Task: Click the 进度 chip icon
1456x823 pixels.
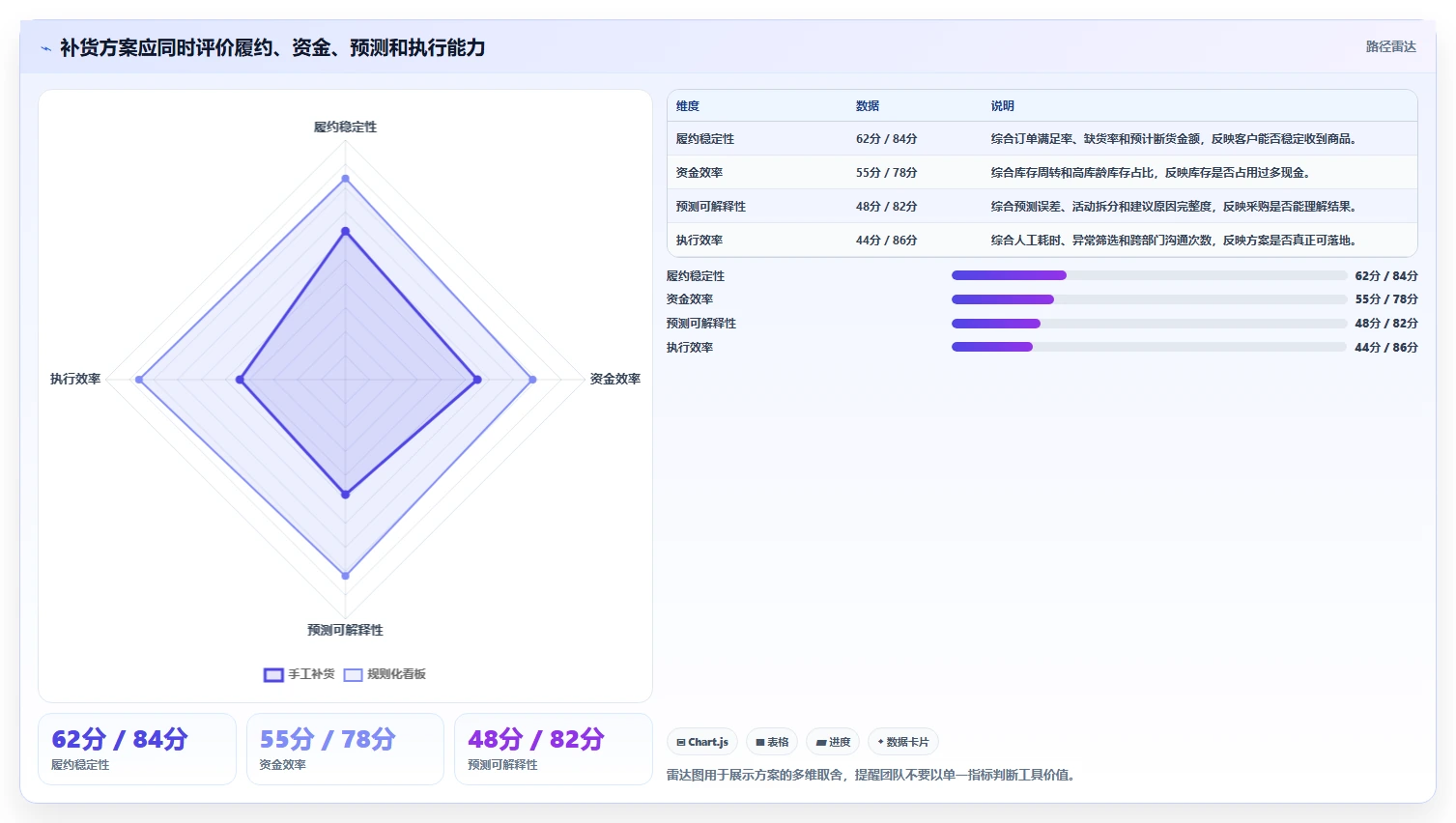Action: click(x=821, y=742)
